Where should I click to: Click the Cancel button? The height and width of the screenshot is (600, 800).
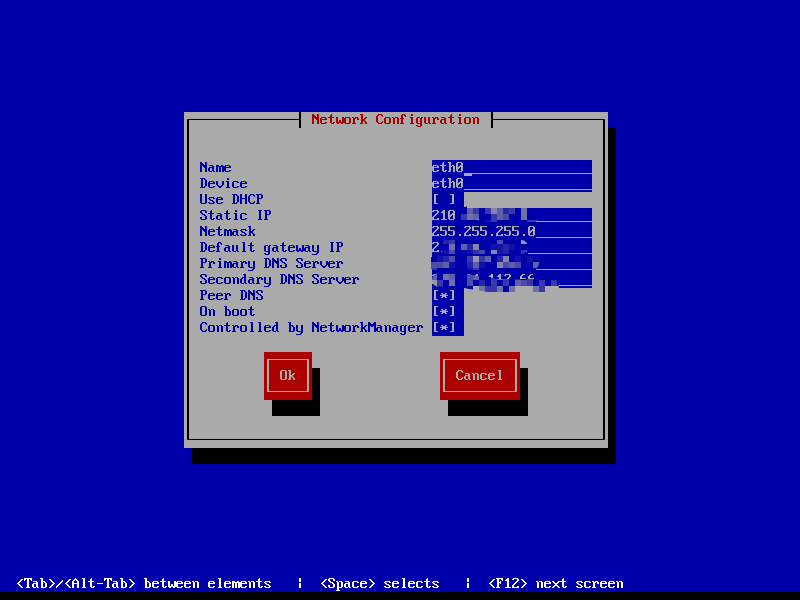pyautogui.click(x=480, y=376)
